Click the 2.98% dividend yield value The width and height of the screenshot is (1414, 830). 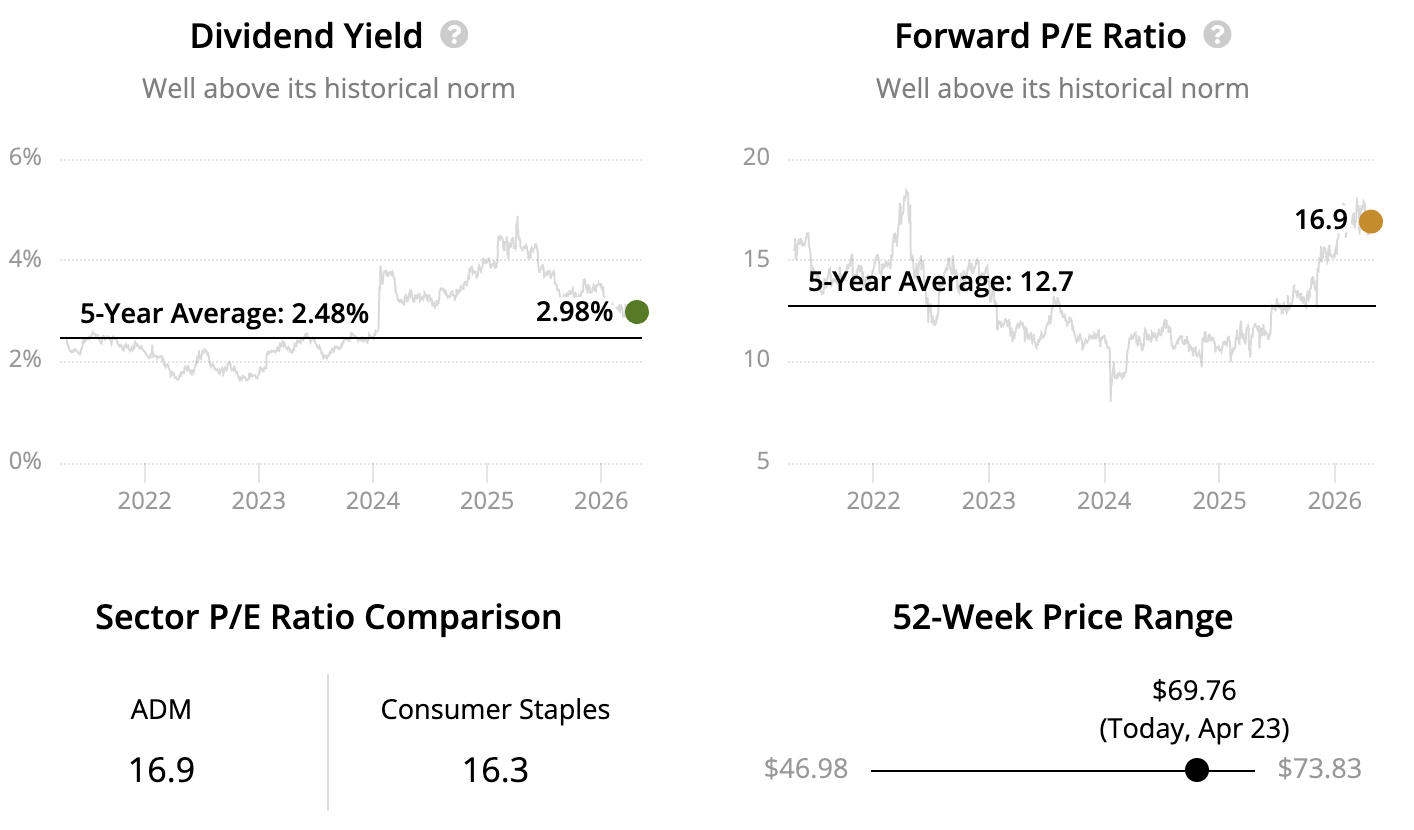coord(574,312)
